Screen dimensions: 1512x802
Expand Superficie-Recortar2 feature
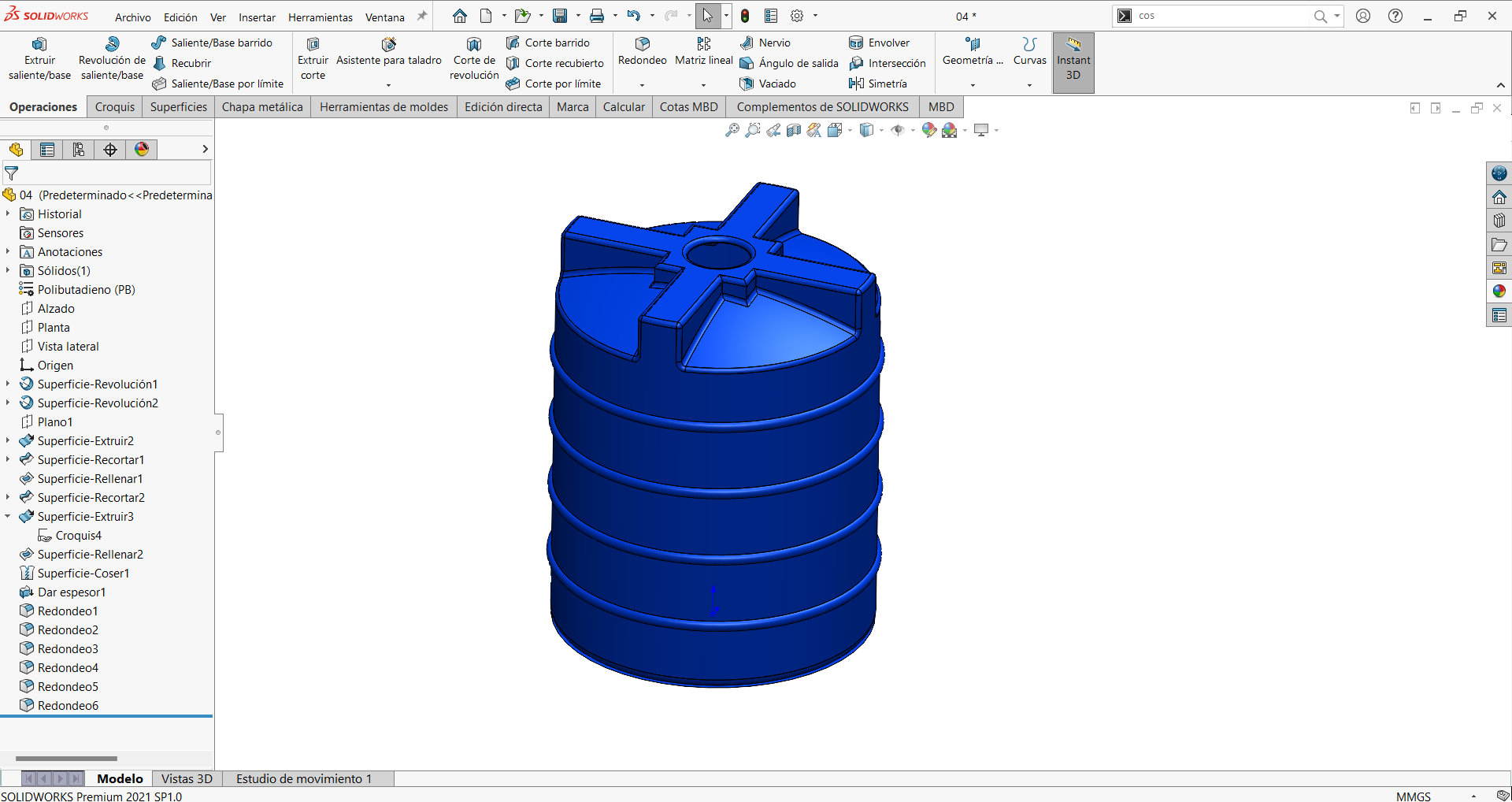click(x=8, y=497)
